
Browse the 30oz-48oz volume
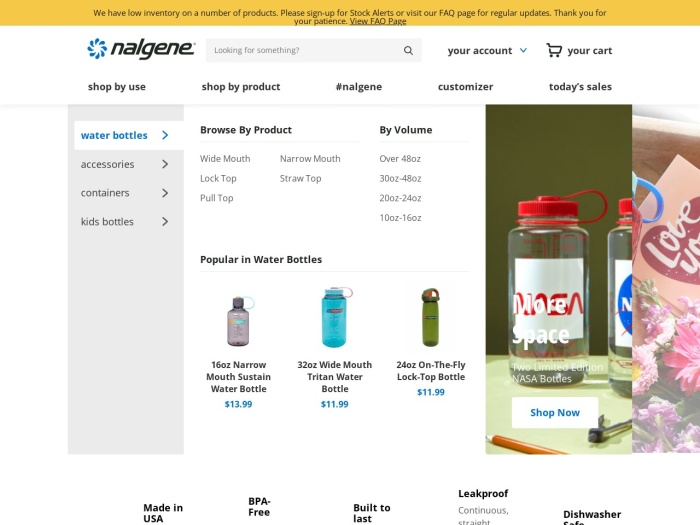pyautogui.click(x=400, y=178)
